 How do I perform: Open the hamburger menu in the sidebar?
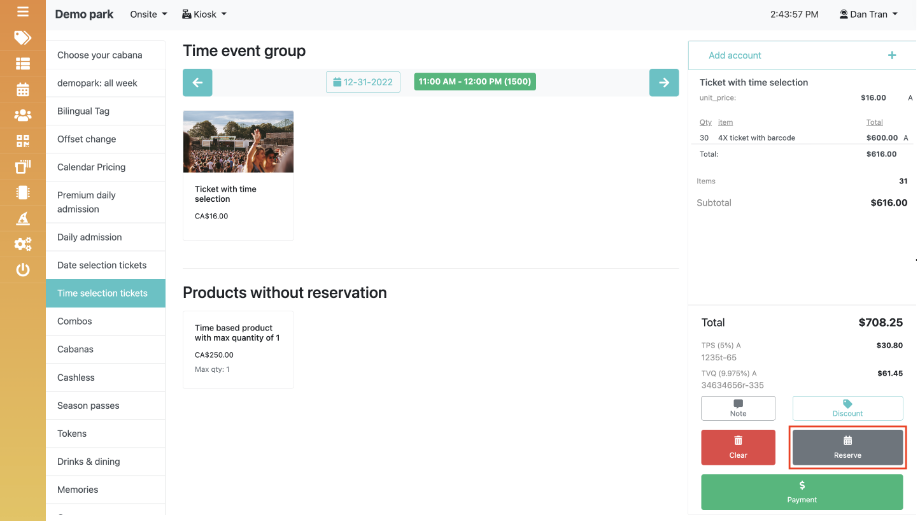coord(22,12)
